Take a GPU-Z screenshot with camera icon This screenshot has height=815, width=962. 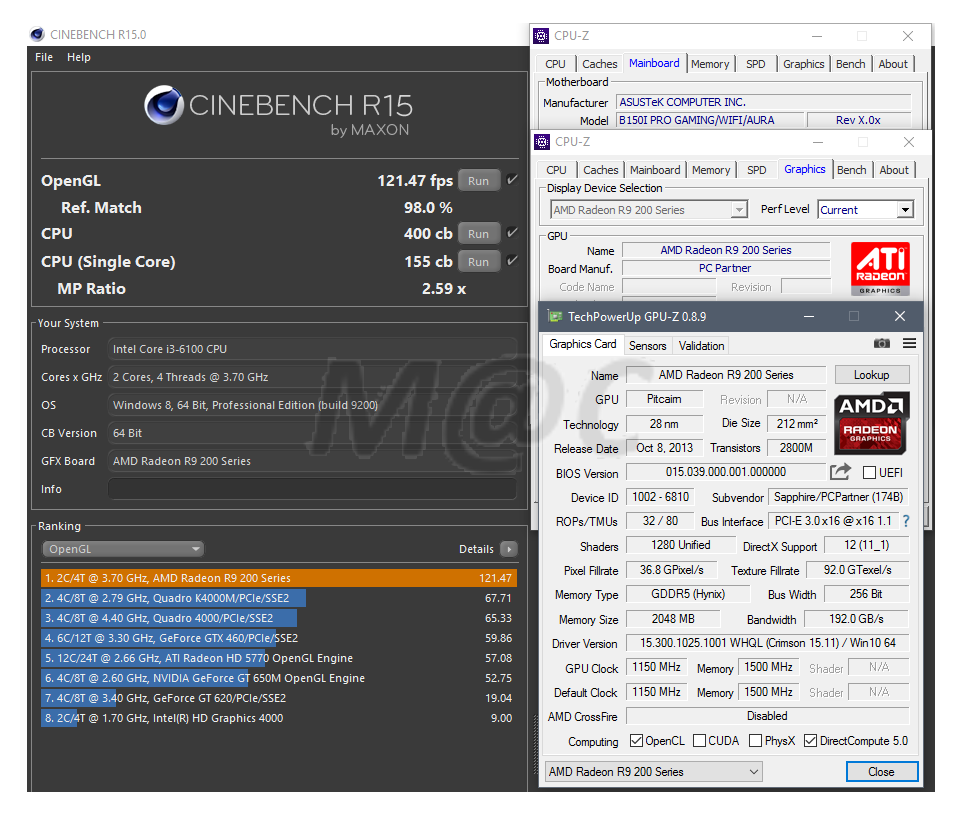(x=882, y=344)
